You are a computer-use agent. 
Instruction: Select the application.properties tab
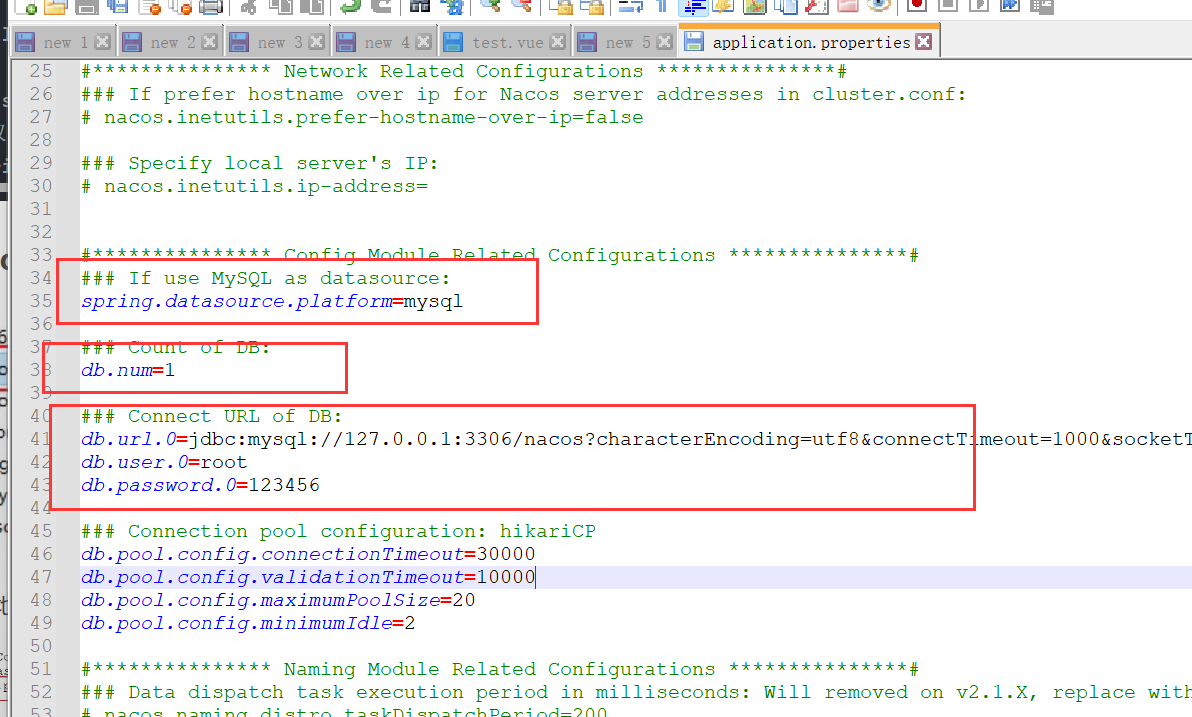[810, 42]
